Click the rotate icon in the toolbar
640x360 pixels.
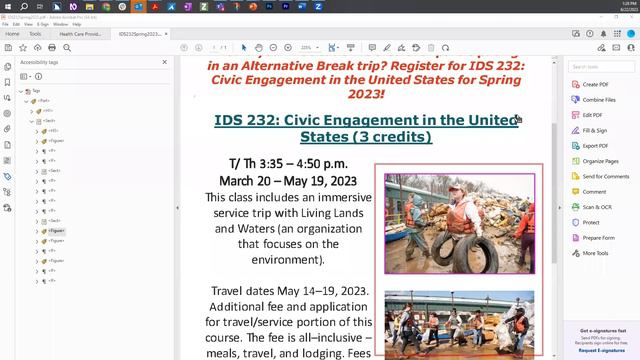[x=446, y=48]
